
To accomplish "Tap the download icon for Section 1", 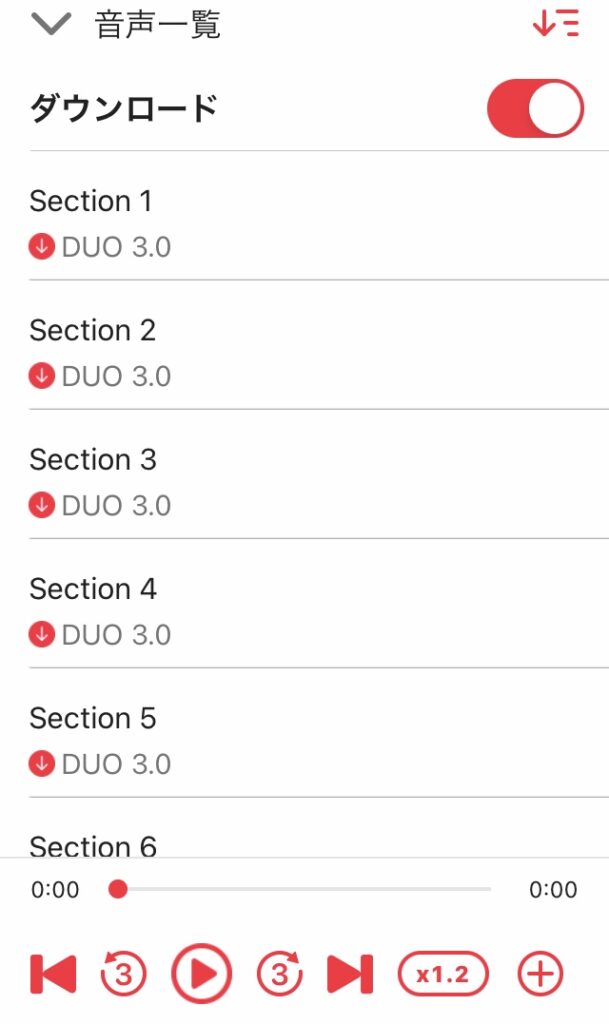I will pyautogui.click(x=41, y=247).
